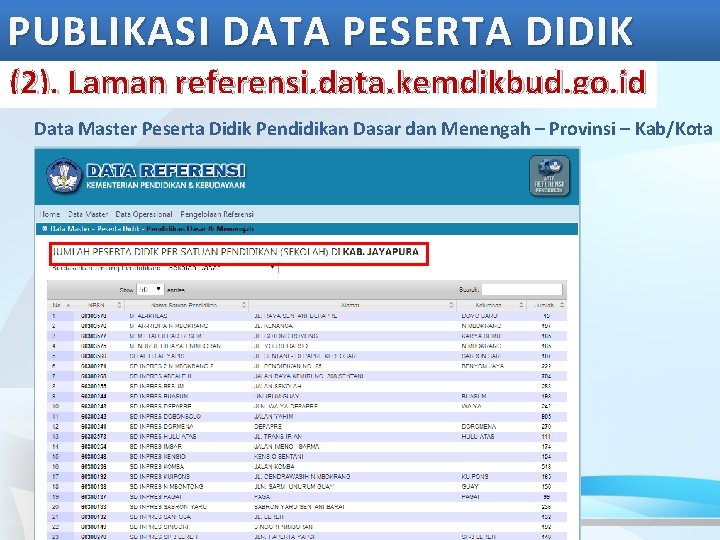Click the sort arrows on the No column
This screenshot has width=720, height=540.
68,305
